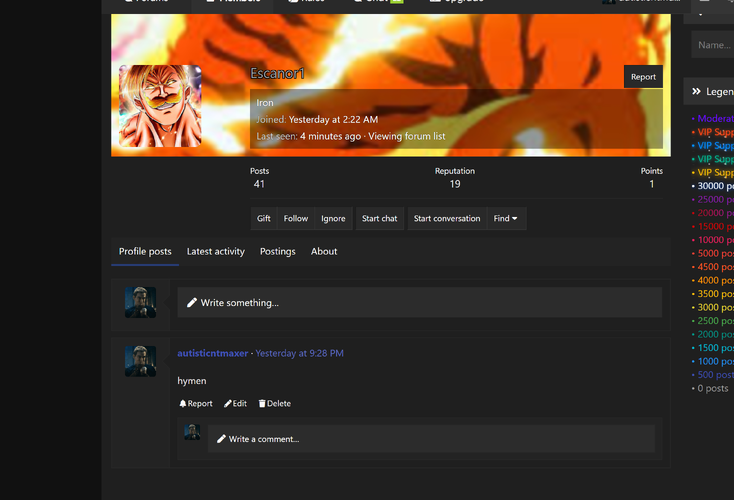
Task: Start chat with Escanor1
Action: pyautogui.click(x=380, y=219)
